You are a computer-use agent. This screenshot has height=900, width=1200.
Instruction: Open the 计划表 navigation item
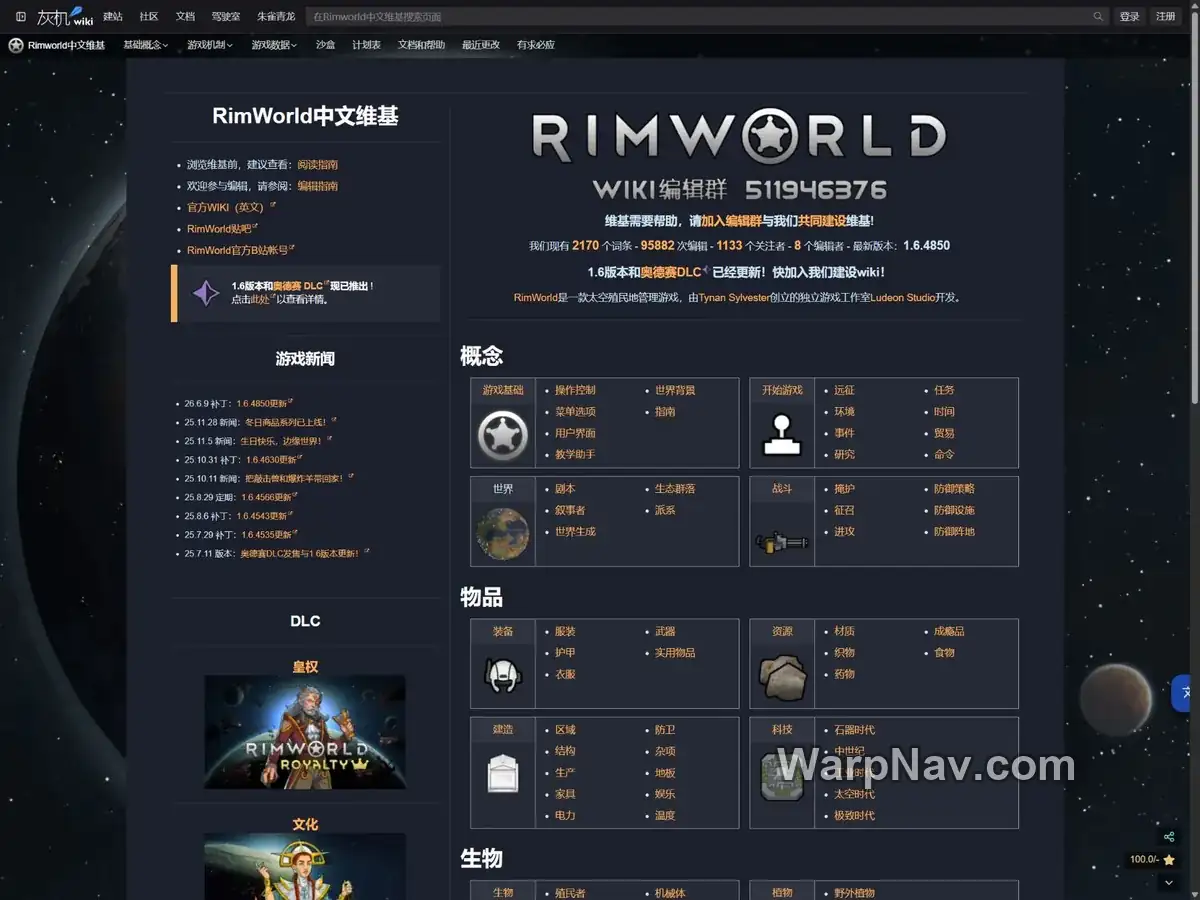pos(366,45)
